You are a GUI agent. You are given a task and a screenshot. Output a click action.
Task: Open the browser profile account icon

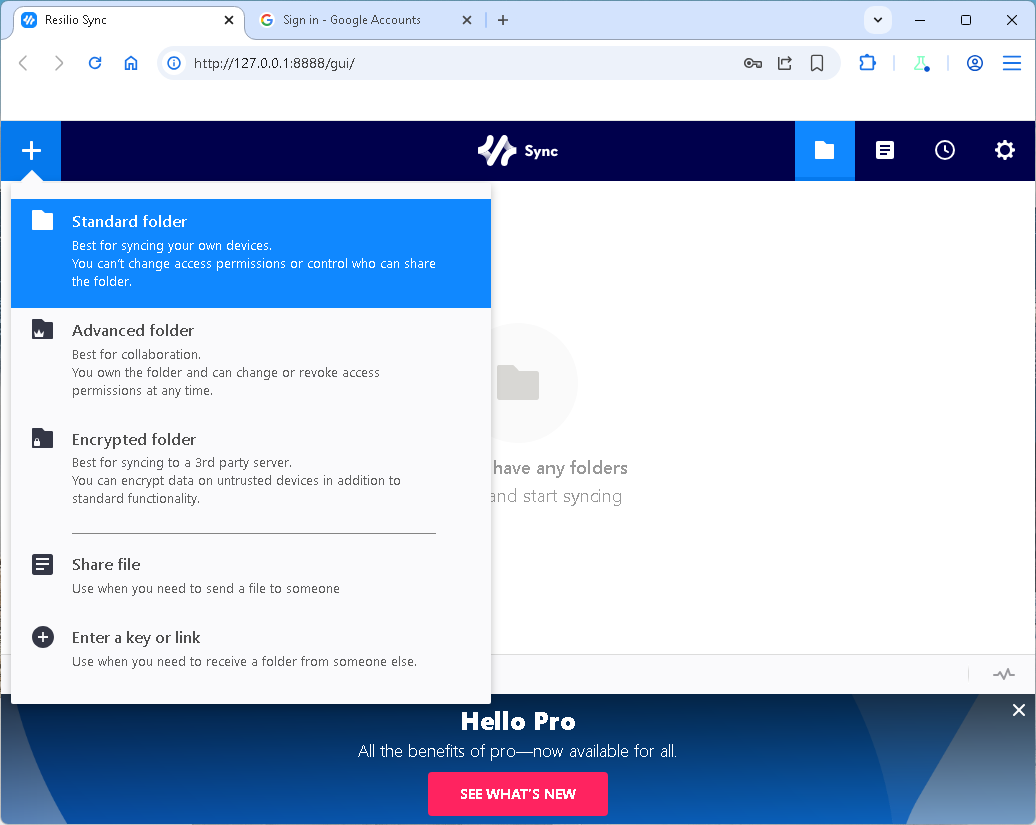[975, 63]
